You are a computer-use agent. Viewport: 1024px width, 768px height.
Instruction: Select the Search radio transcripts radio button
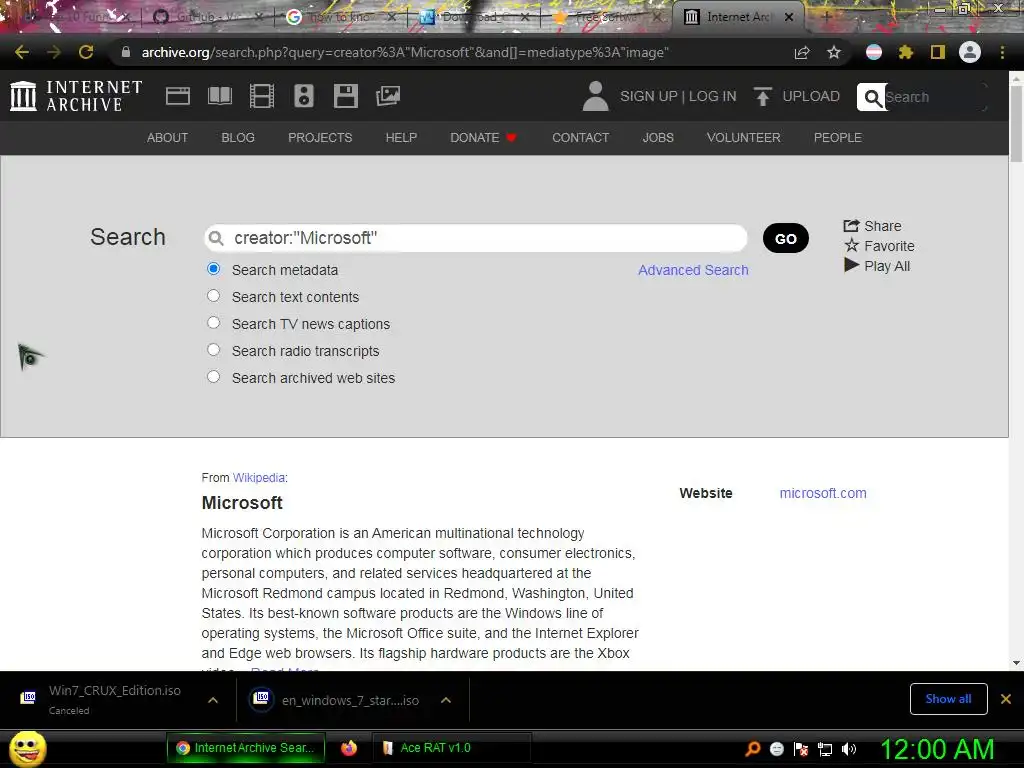coord(214,349)
